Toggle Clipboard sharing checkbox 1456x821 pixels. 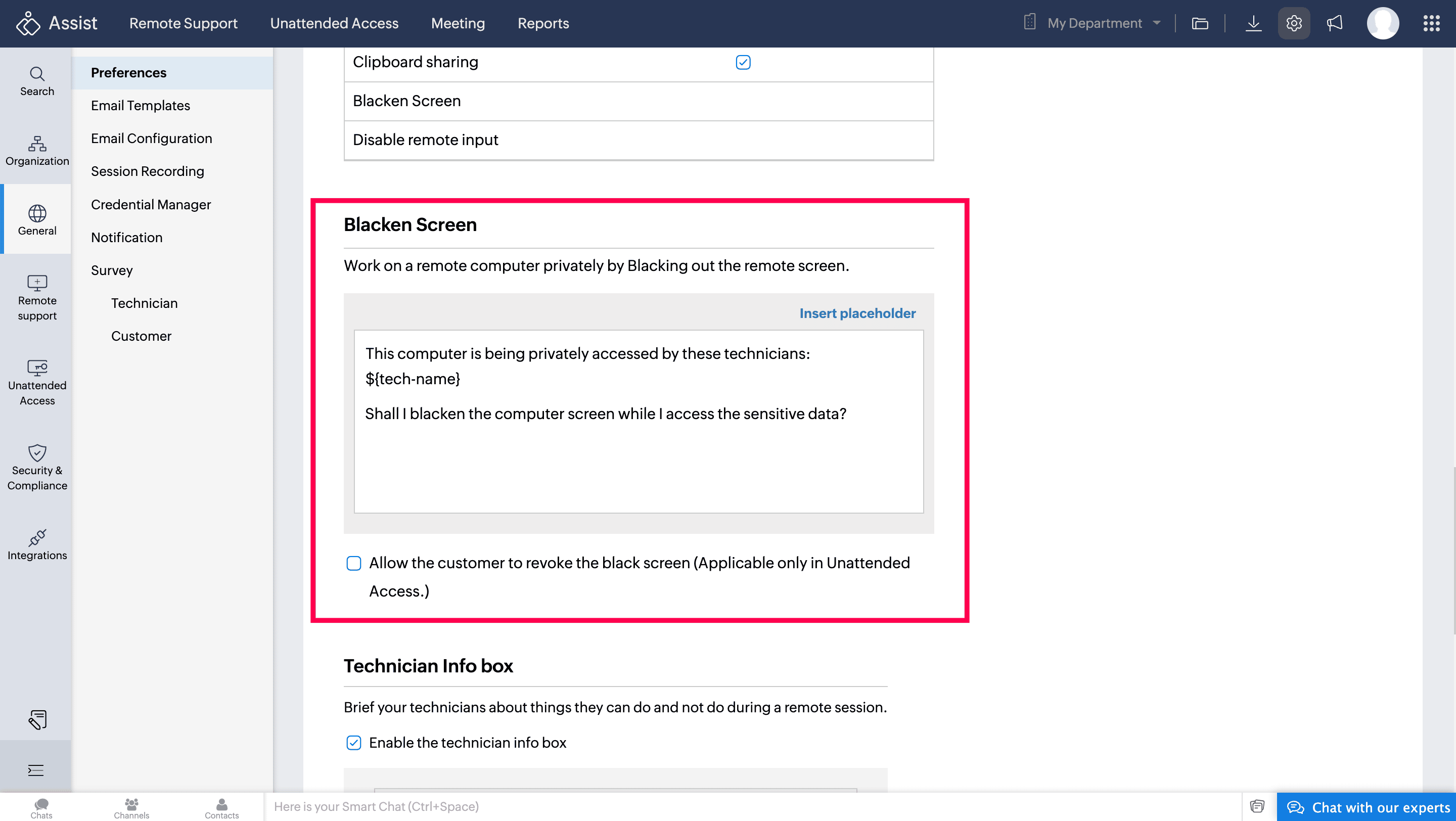click(743, 62)
